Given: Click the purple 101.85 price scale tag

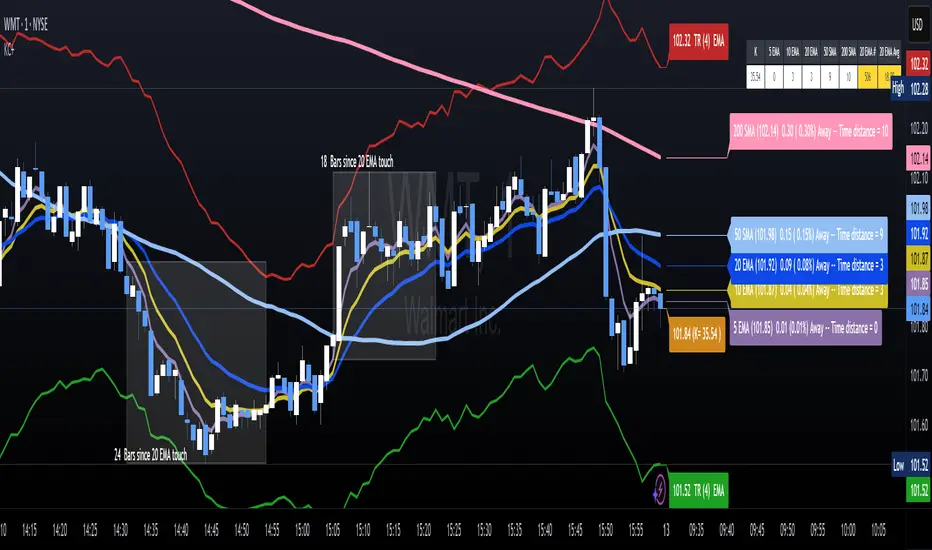Looking at the screenshot, I should click(x=918, y=284).
